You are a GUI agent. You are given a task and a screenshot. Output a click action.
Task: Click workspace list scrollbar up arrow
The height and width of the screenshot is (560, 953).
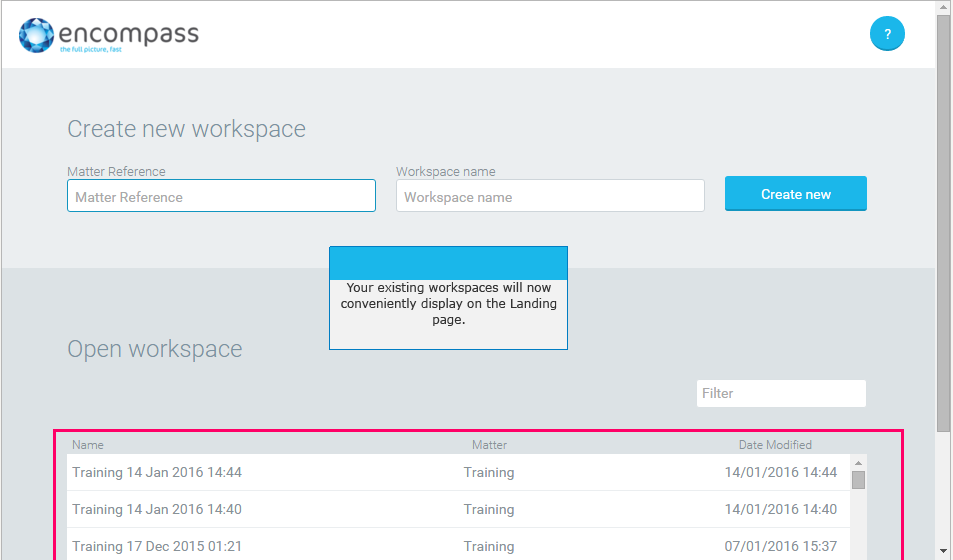[858, 463]
